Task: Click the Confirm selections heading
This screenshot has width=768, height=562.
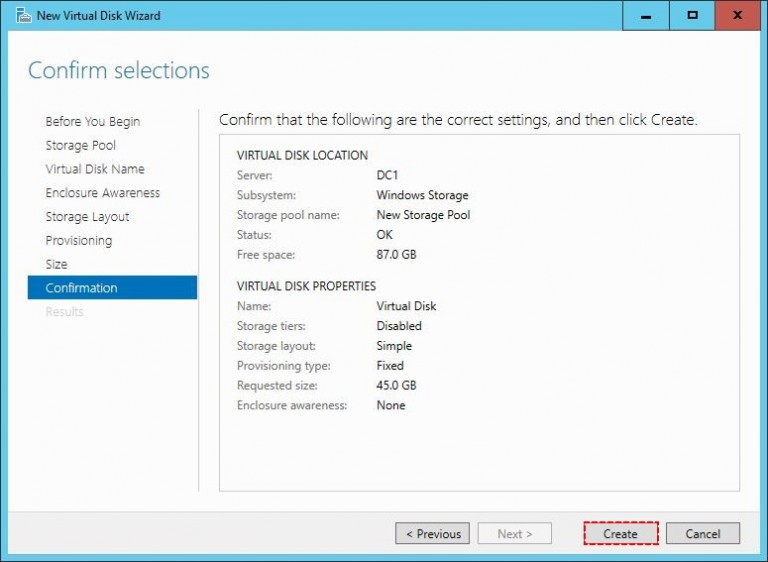Action: coord(119,71)
